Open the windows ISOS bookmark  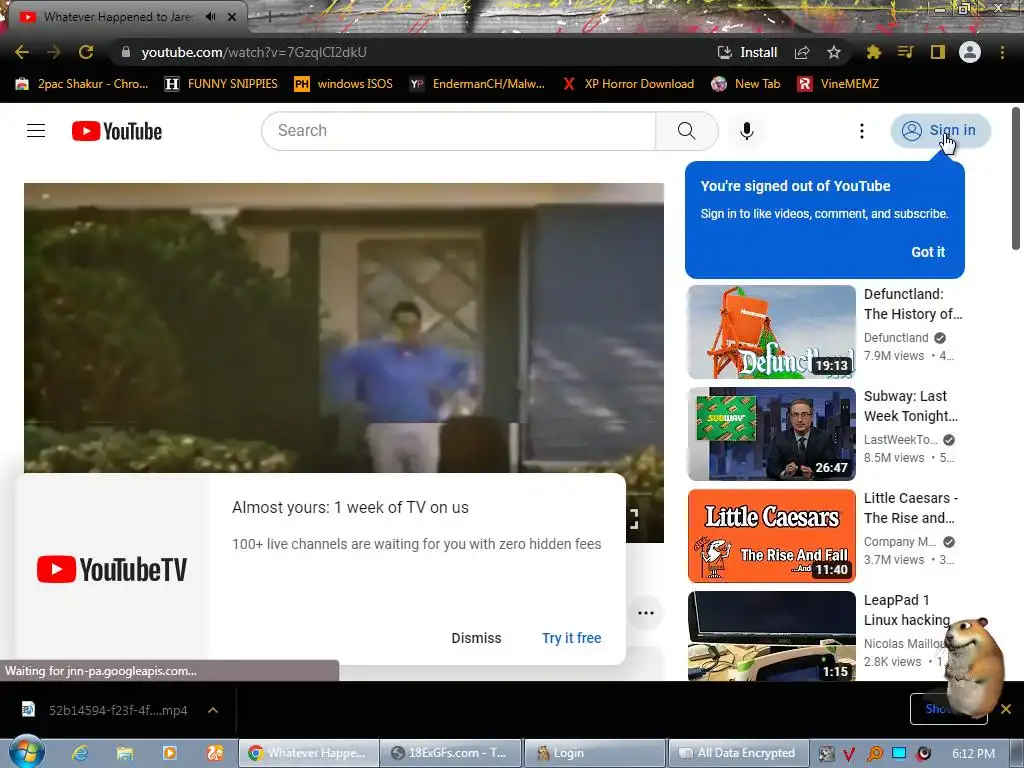coord(344,84)
